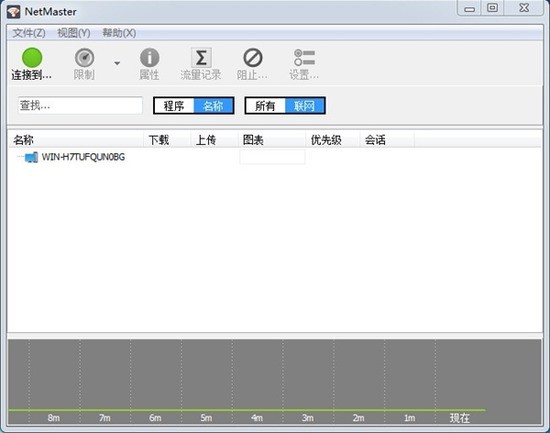Click the 阻止 block icon
550x433 pixels.
(253, 58)
